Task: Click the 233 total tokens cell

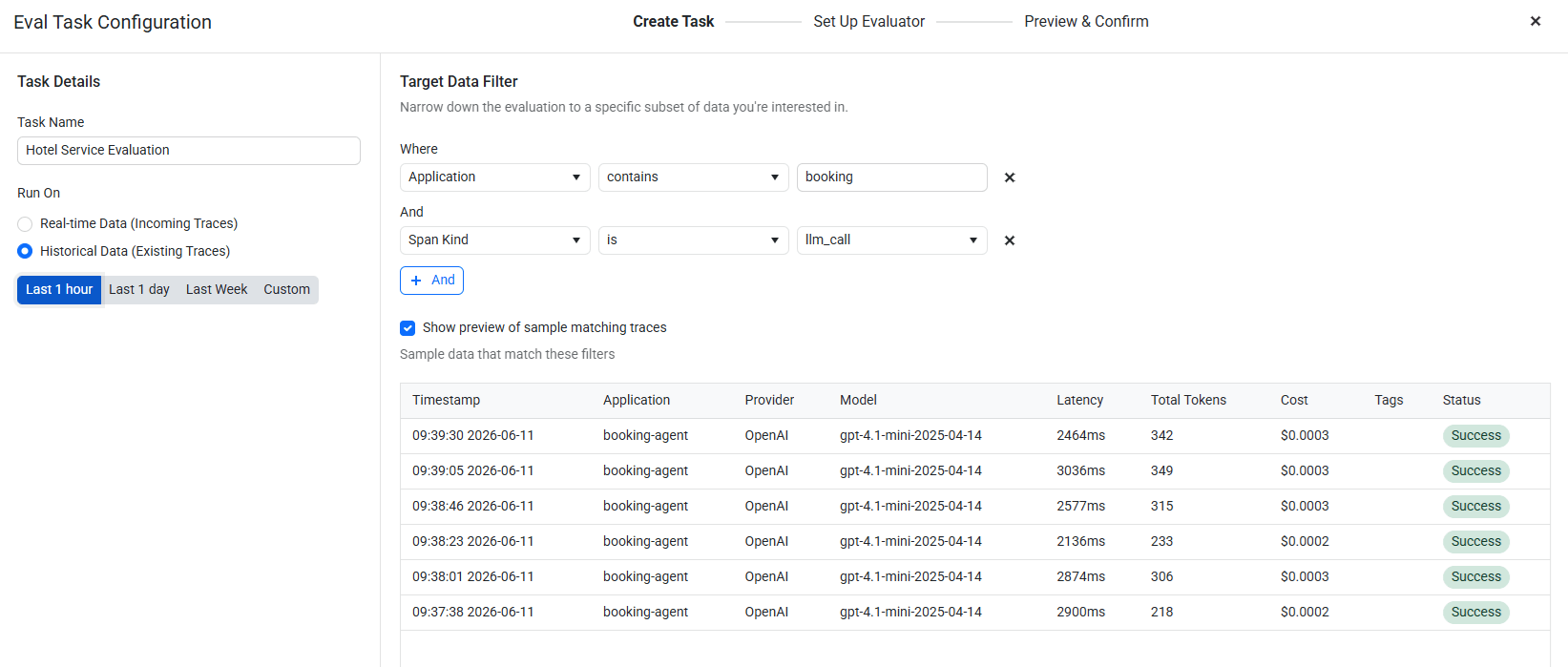Action: pyautogui.click(x=1162, y=542)
